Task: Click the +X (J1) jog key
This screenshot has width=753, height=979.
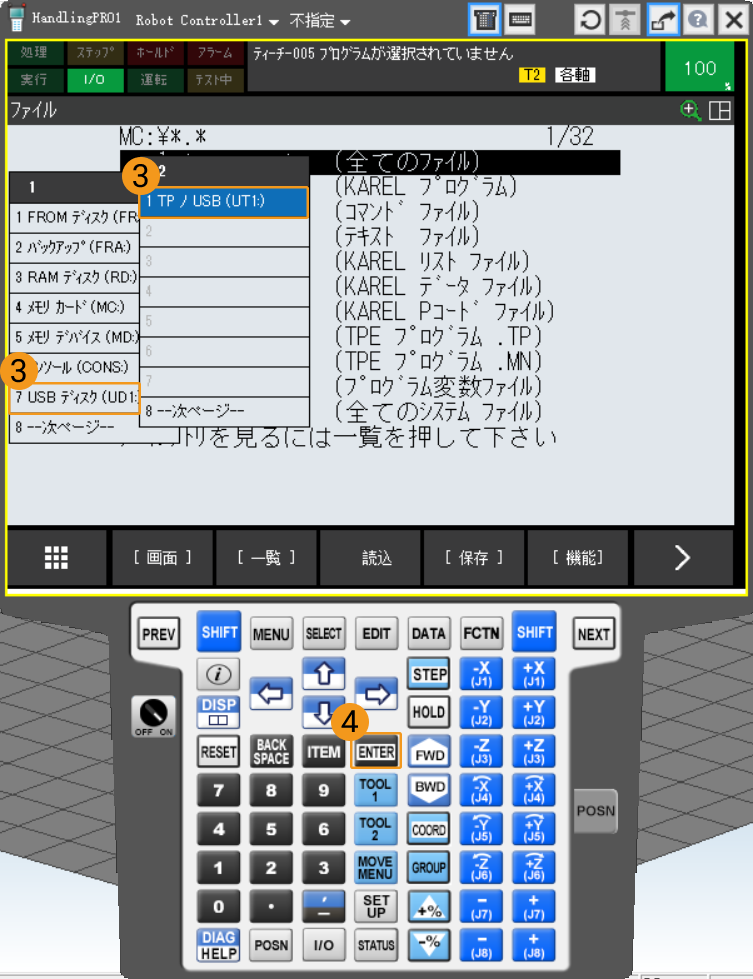Action: coord(534,674)
